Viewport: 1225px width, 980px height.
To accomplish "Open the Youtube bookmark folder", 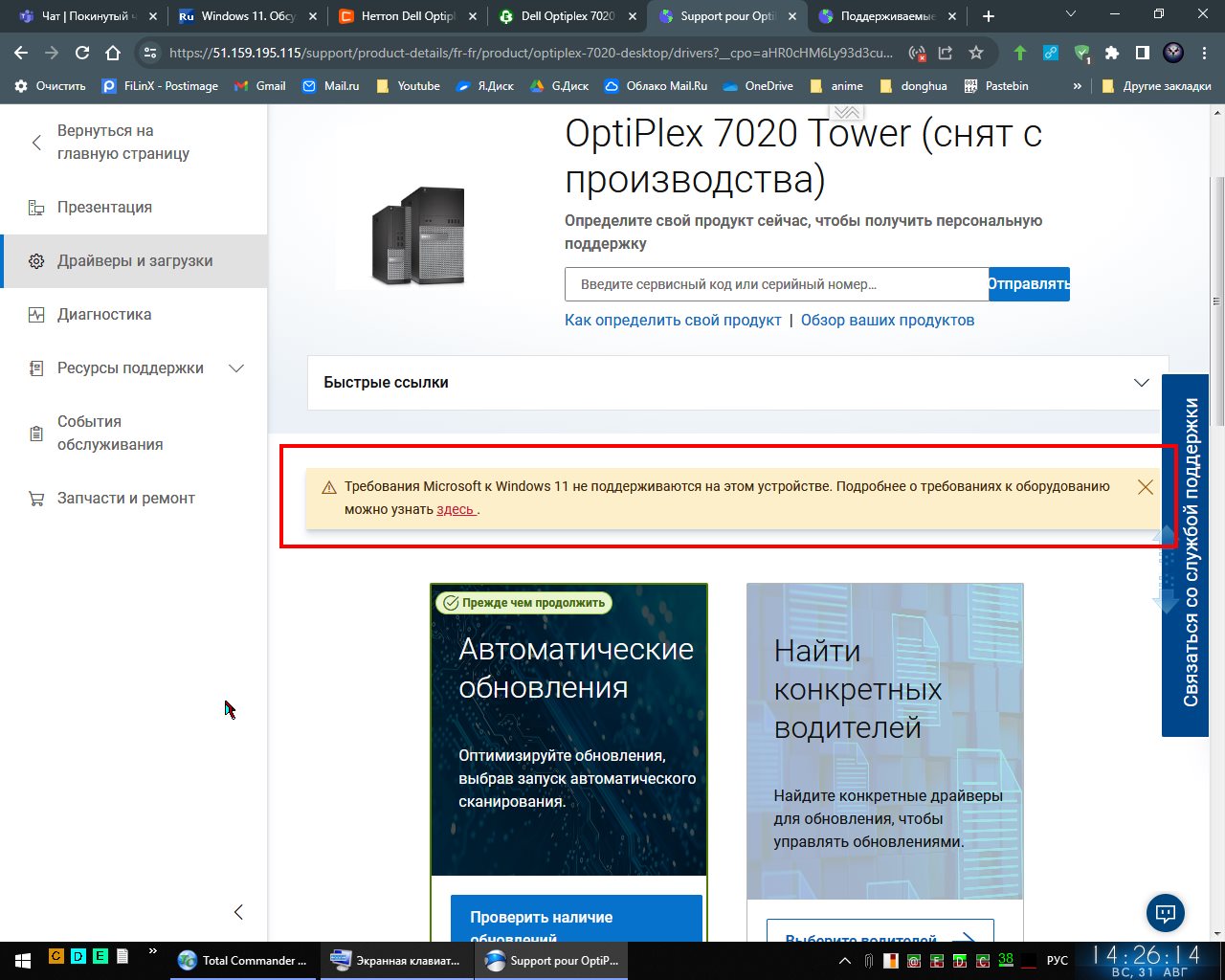I will (x=409, y=86).
